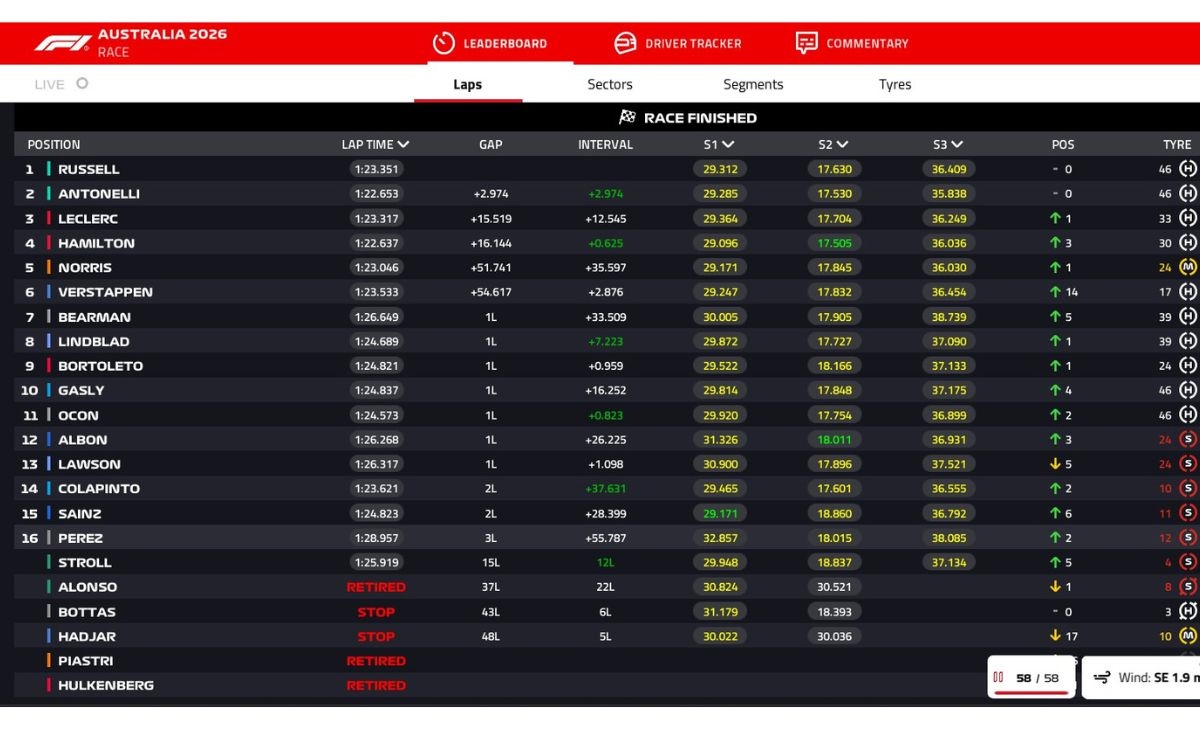Toggle the LIVE indicator
The height and width of the screenshot is (729, 1200).
[x=82, y=84]
